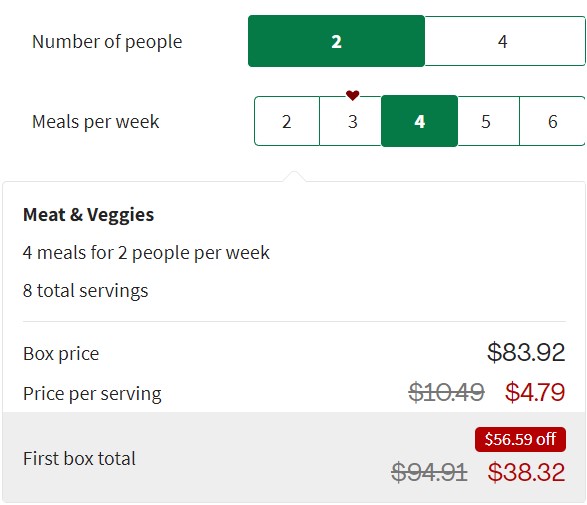
Task: Click the Price per serving label
Action: click(x=92, y=394)
